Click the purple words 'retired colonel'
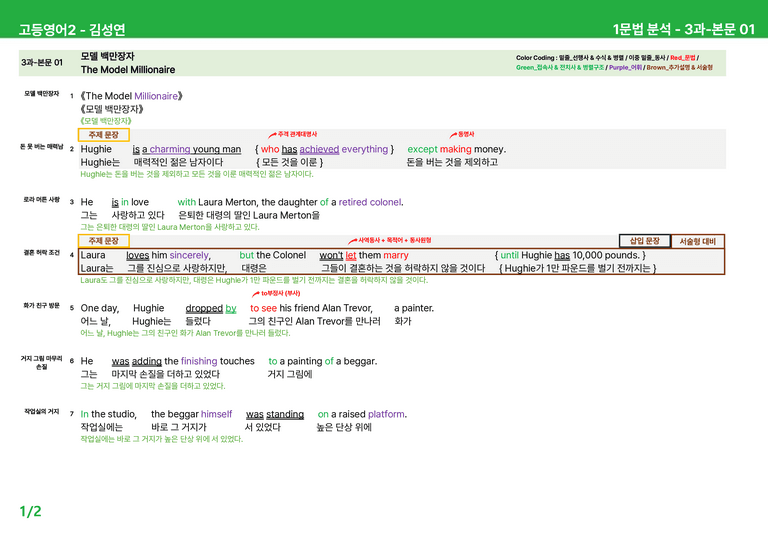The width and height of the screenshot is (768, 543). tap(370, 202)
